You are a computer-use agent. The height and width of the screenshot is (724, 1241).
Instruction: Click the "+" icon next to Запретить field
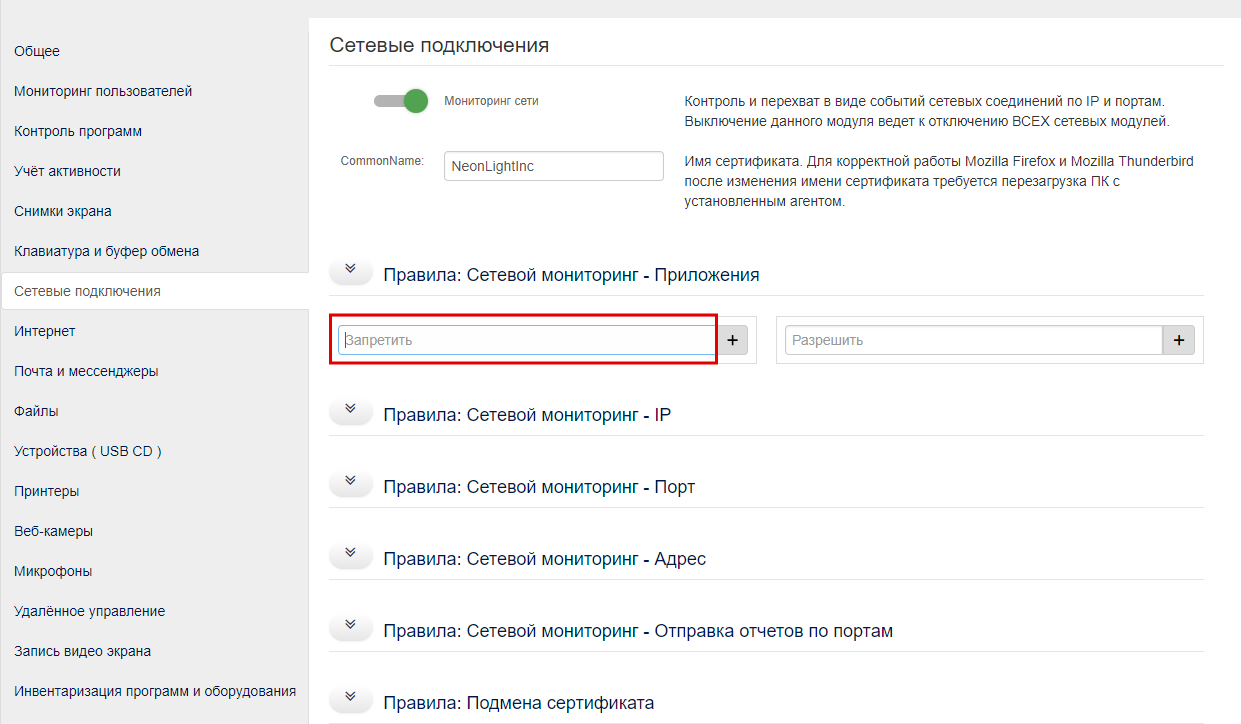[x=732, y=339]
